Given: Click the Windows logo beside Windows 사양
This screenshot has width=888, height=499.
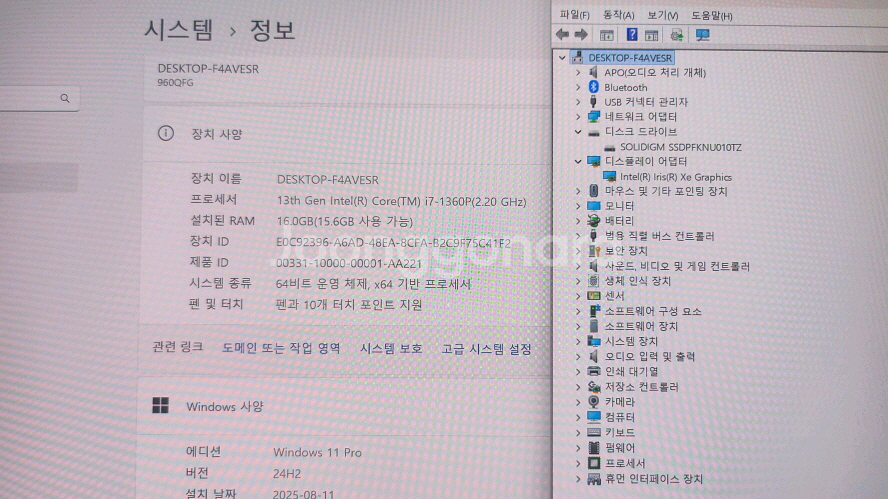Looking at the screenshot, I should point(160,406).
